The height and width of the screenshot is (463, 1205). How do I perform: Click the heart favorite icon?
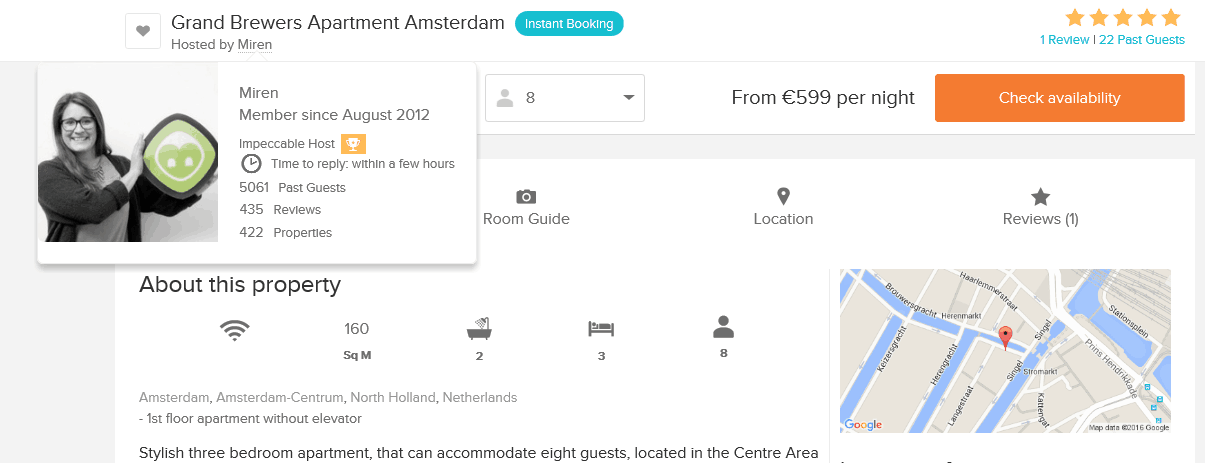point(143,31)
